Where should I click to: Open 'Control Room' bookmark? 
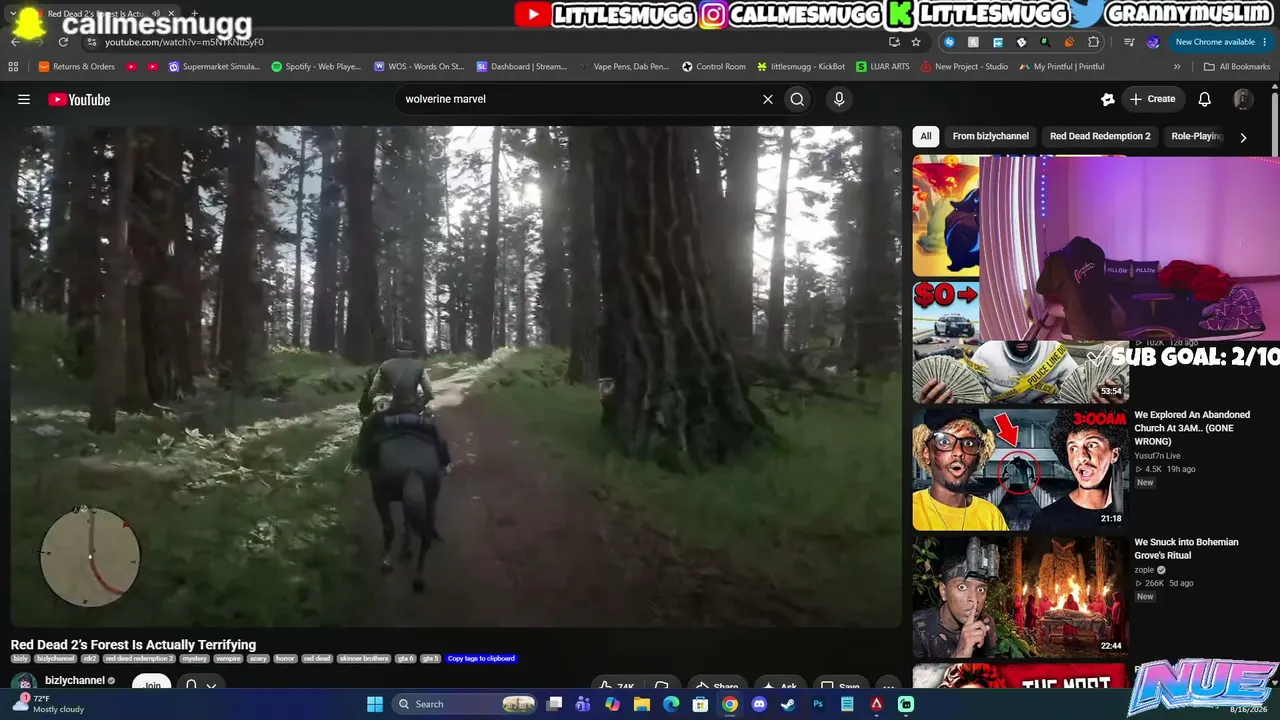[x=714, y=67]
